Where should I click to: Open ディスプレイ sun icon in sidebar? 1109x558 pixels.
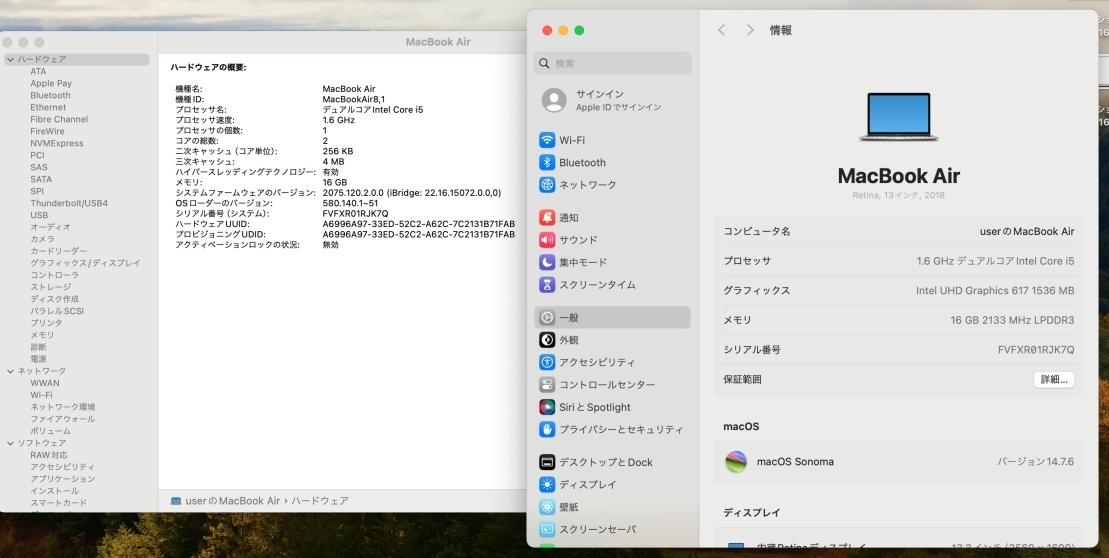point(547,484)
